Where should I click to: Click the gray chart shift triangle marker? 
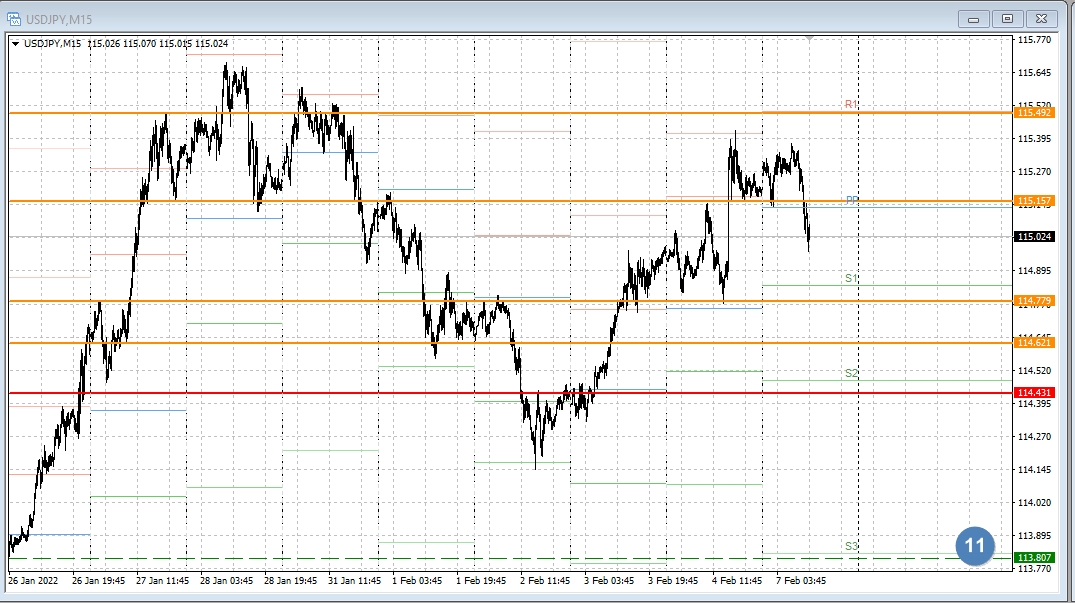(809, 38)
